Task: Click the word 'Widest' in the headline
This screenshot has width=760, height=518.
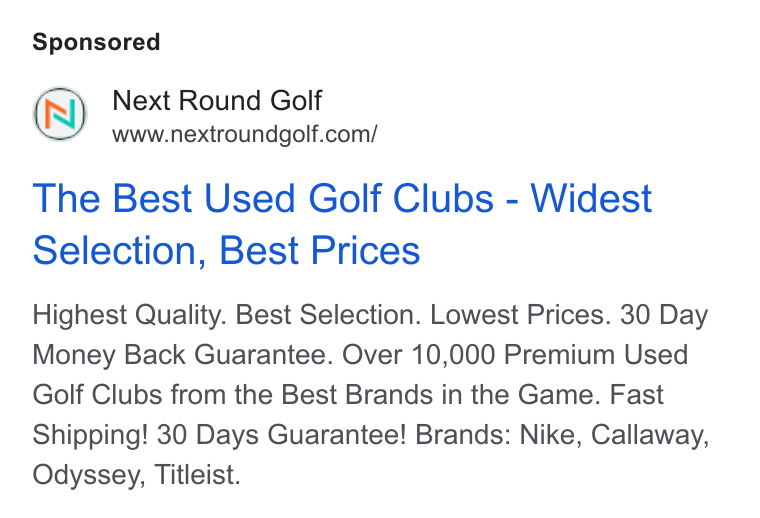Action: (591, 198)
